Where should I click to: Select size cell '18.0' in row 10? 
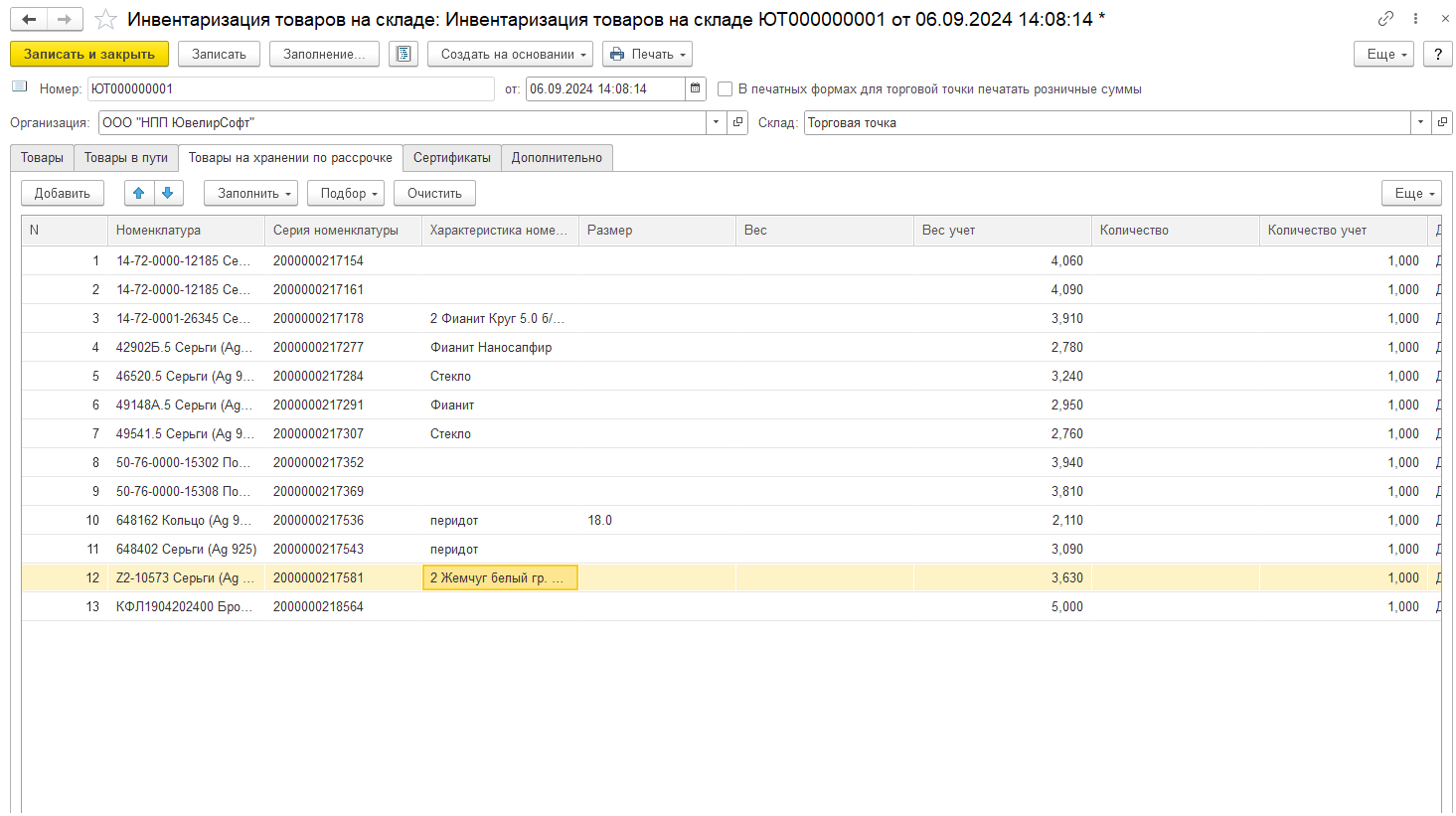tap(657, 520)
